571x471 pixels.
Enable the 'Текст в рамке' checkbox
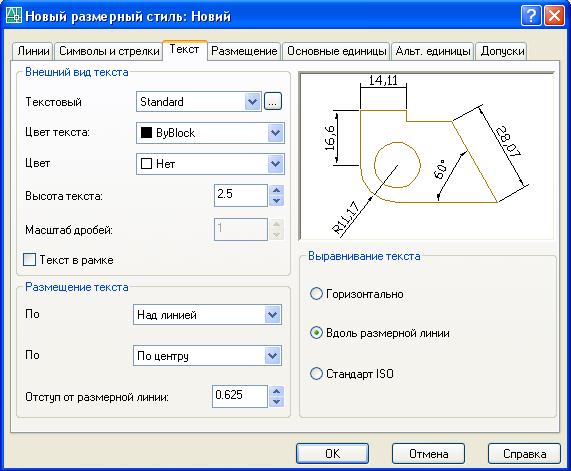[29, 260]
